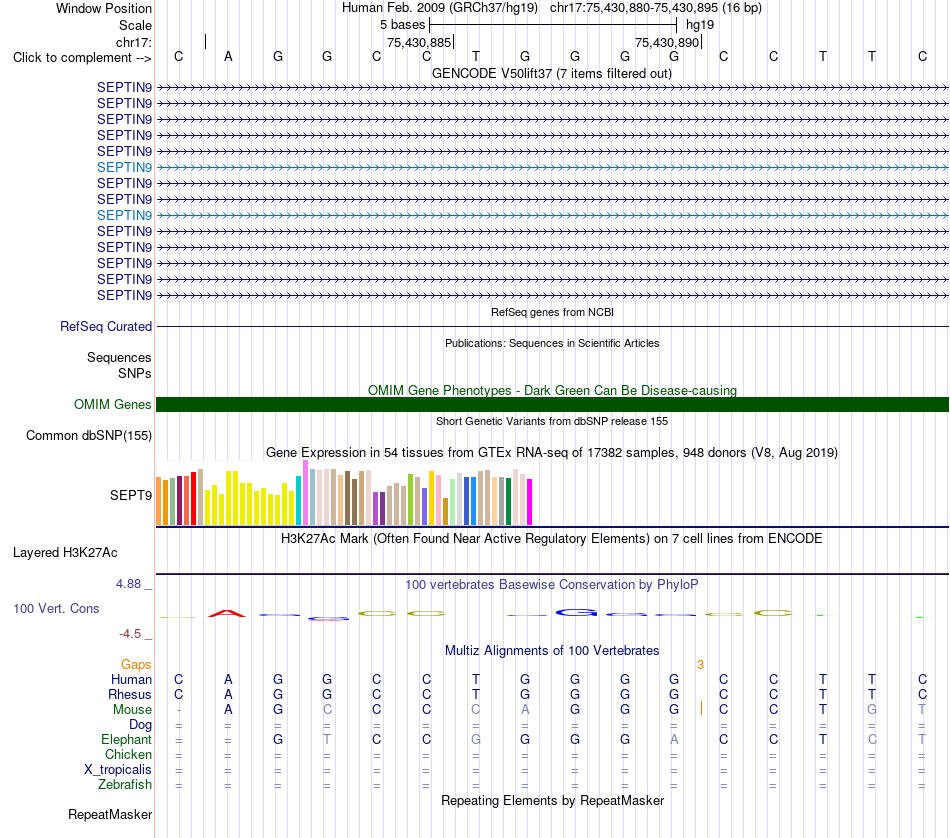
Task: Open the GTEx Gene Expression track title
Action: (x=551, y=453)
